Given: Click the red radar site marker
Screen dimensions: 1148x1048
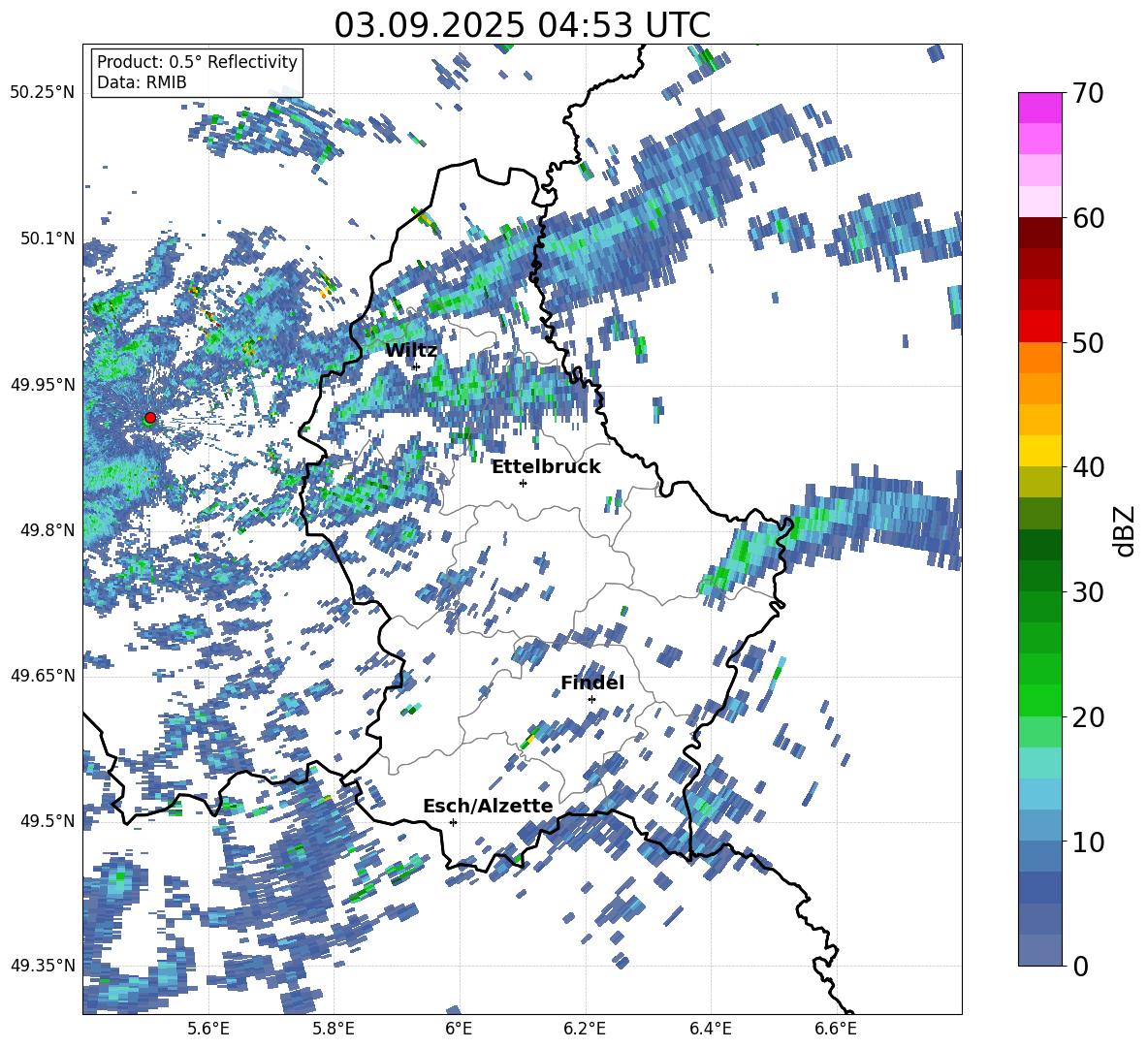Looking at the screenshot, I should (150, 418).
